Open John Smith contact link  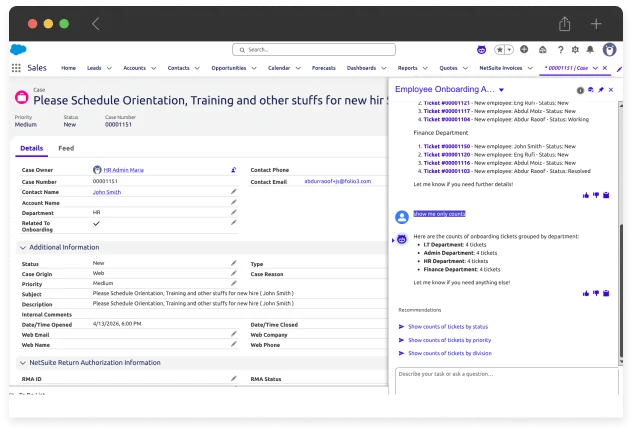[x=107, y=192]
